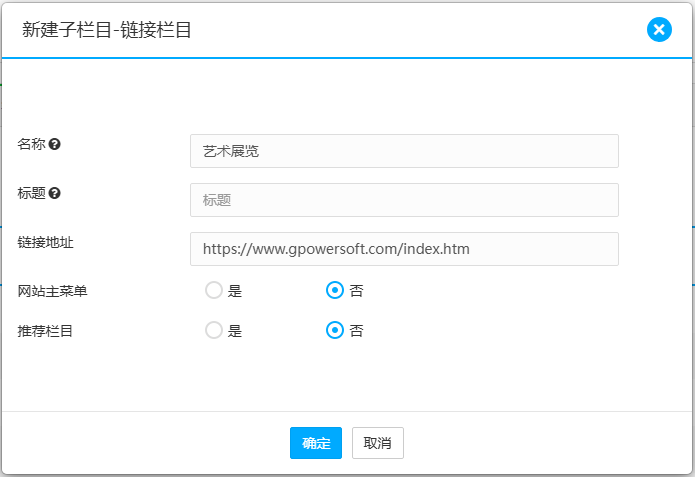Click the 否 text next to 推荐栏目 radio

pyautogui.click(x=356, y=331)
